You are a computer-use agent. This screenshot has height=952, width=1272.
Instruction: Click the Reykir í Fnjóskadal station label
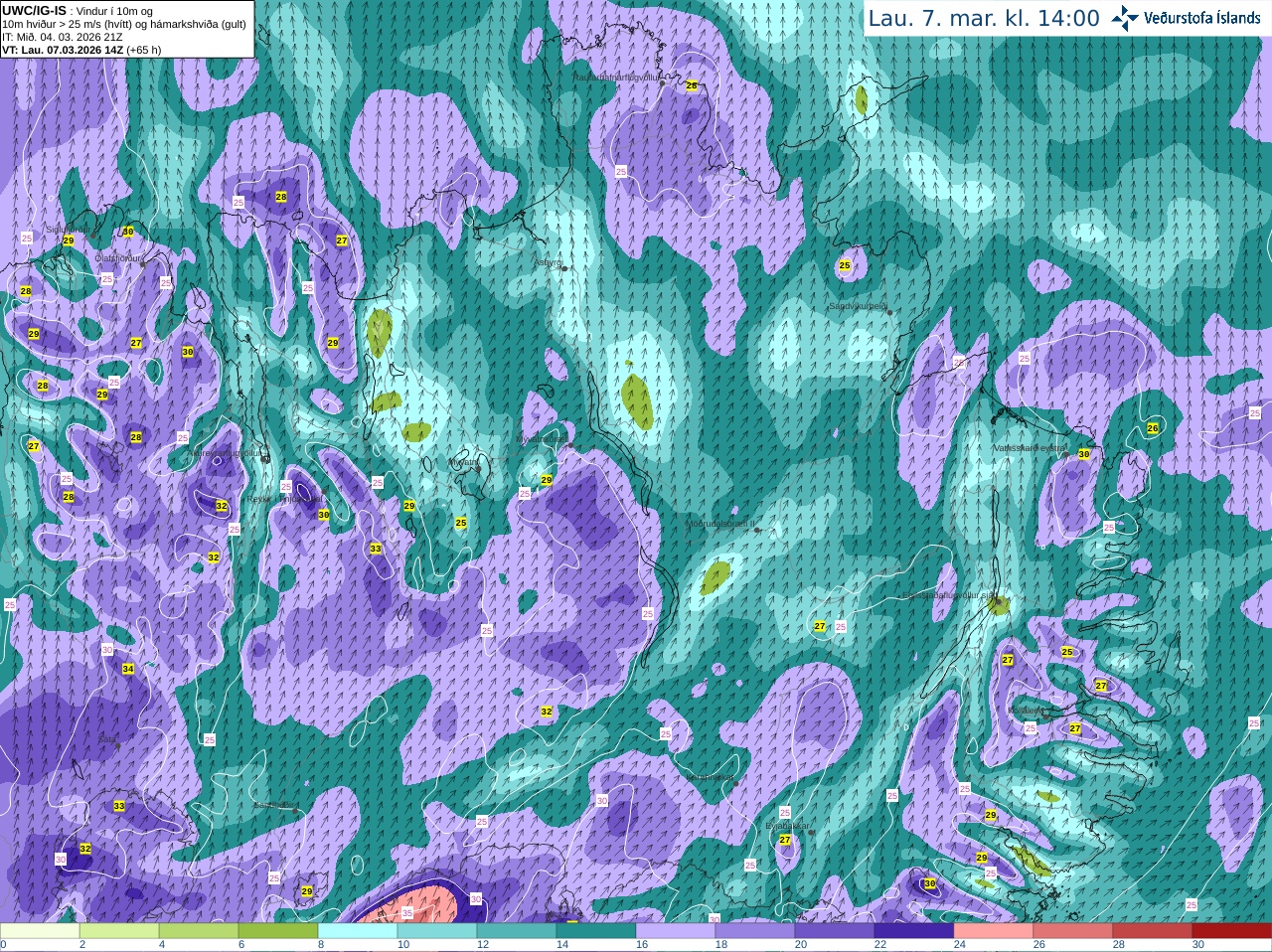[x=283, y=499]
